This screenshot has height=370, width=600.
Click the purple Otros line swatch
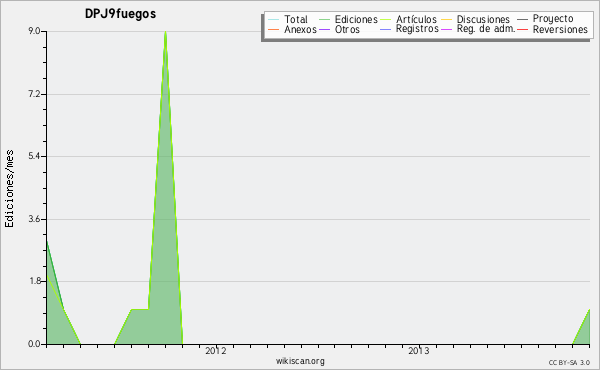coord(324,29)
